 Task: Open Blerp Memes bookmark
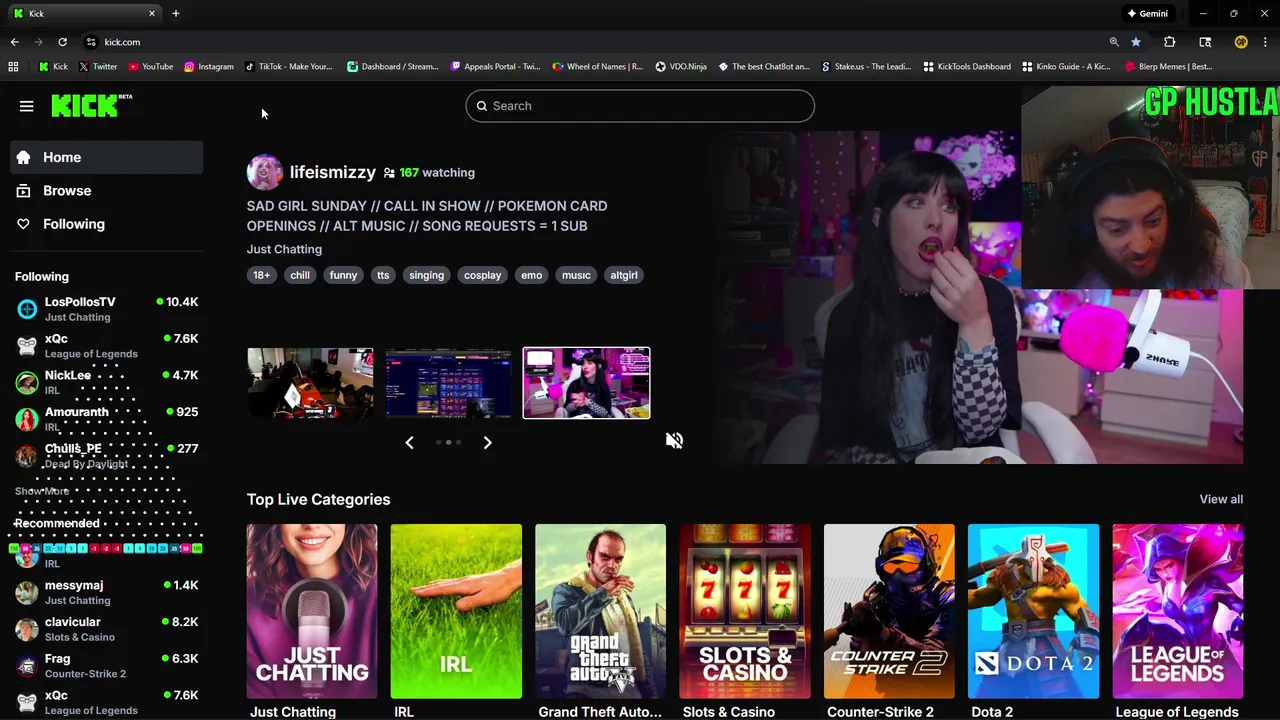[x=1169, y=66]
